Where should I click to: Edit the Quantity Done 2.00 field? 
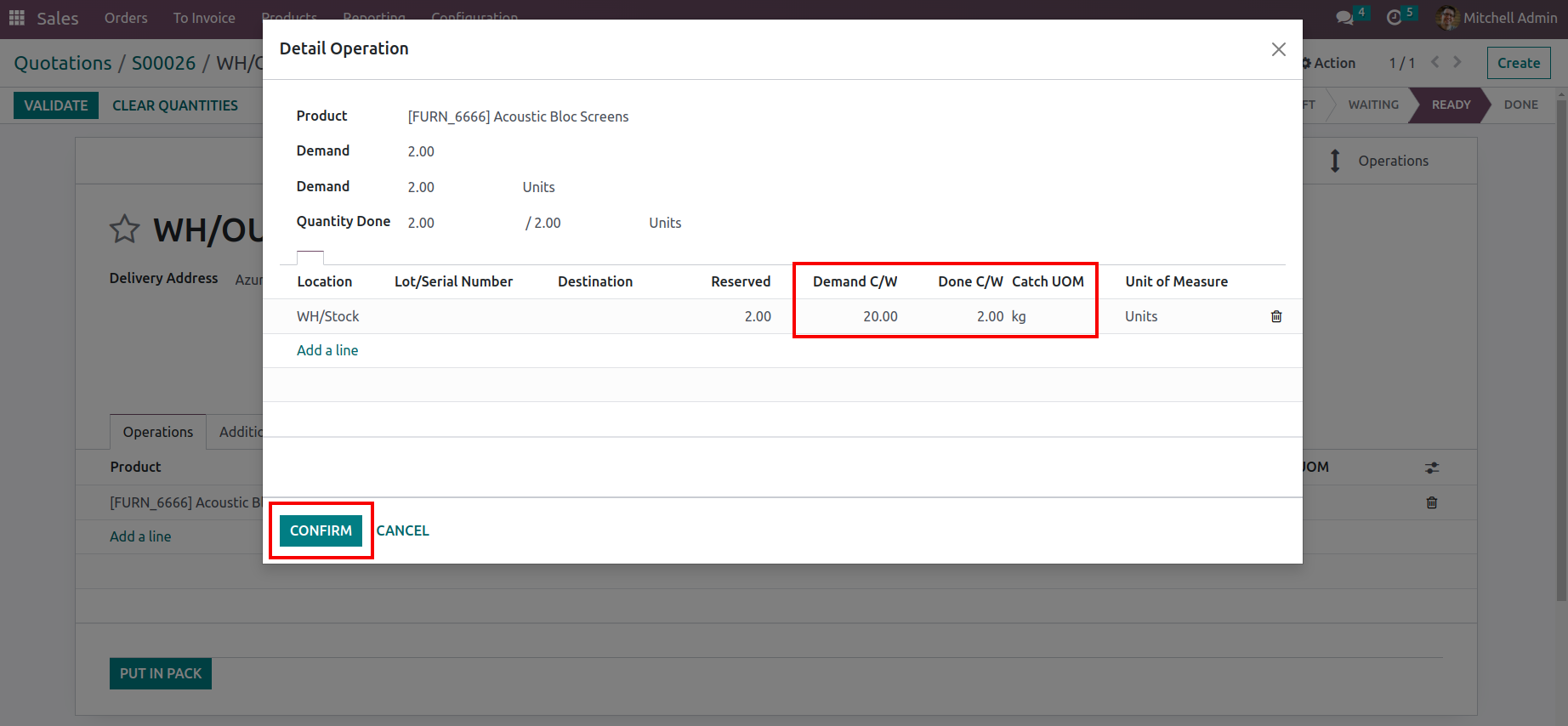point(421,223)
